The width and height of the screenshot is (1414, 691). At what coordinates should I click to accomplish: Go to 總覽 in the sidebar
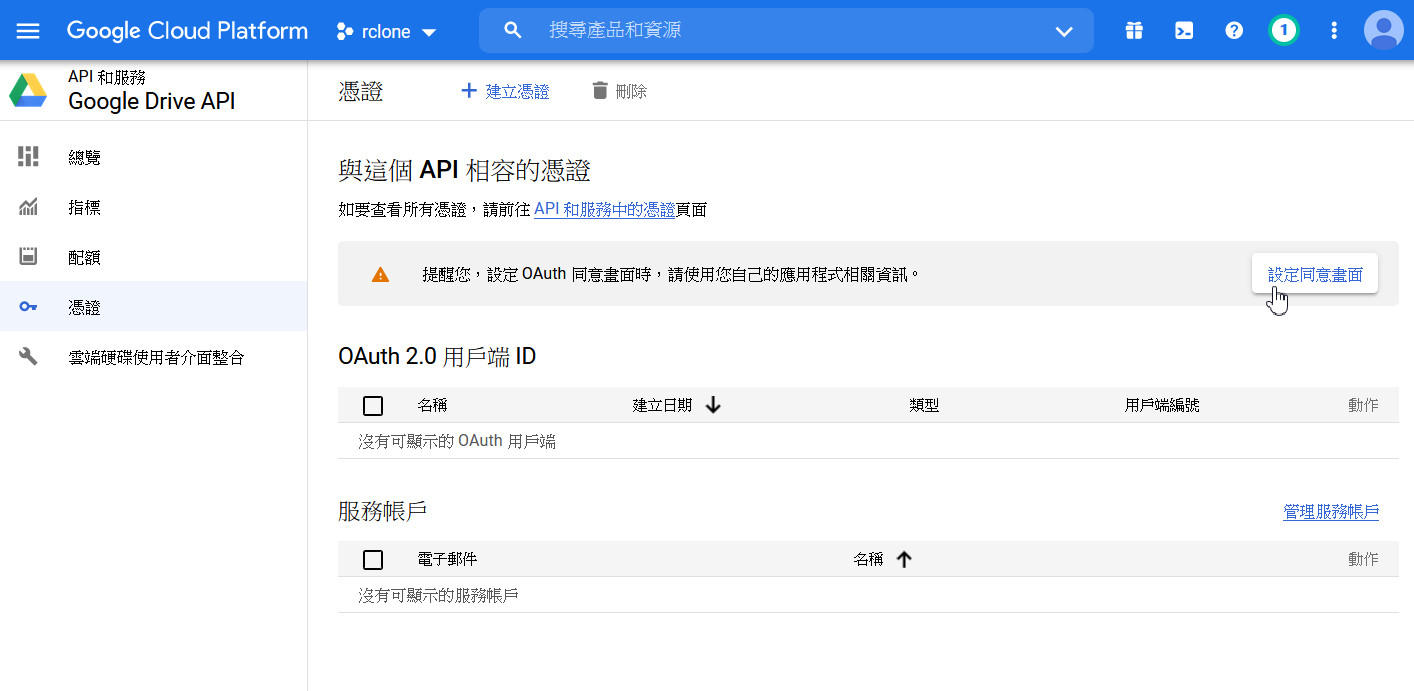pos(84,158)
